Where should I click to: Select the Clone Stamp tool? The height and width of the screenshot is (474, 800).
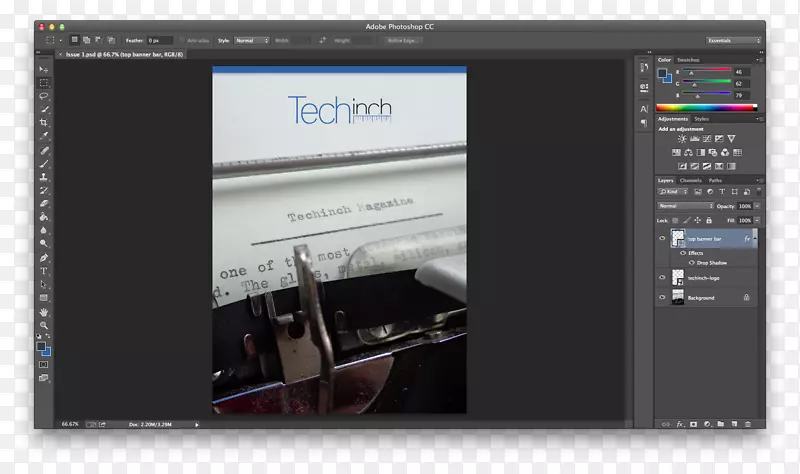point(44,177)
